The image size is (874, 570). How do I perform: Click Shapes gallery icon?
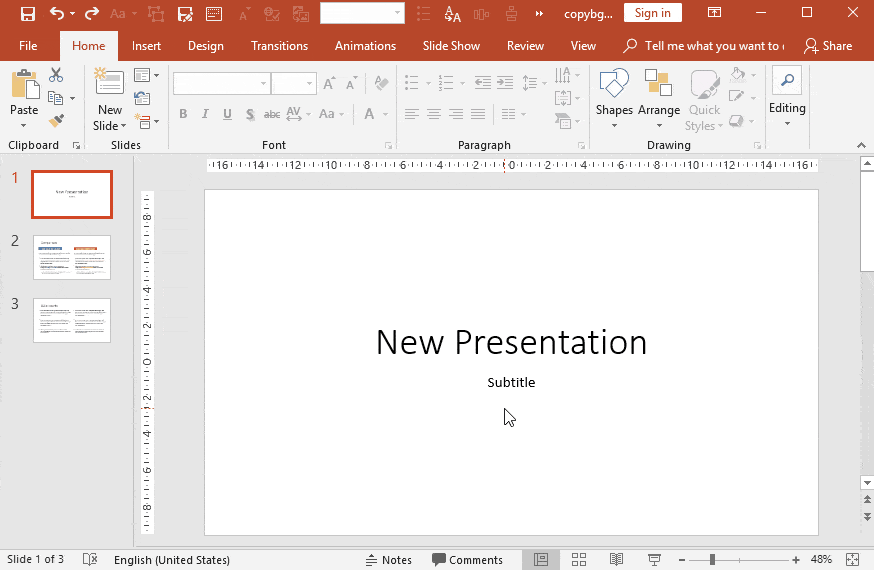click(x=614, y=82)
